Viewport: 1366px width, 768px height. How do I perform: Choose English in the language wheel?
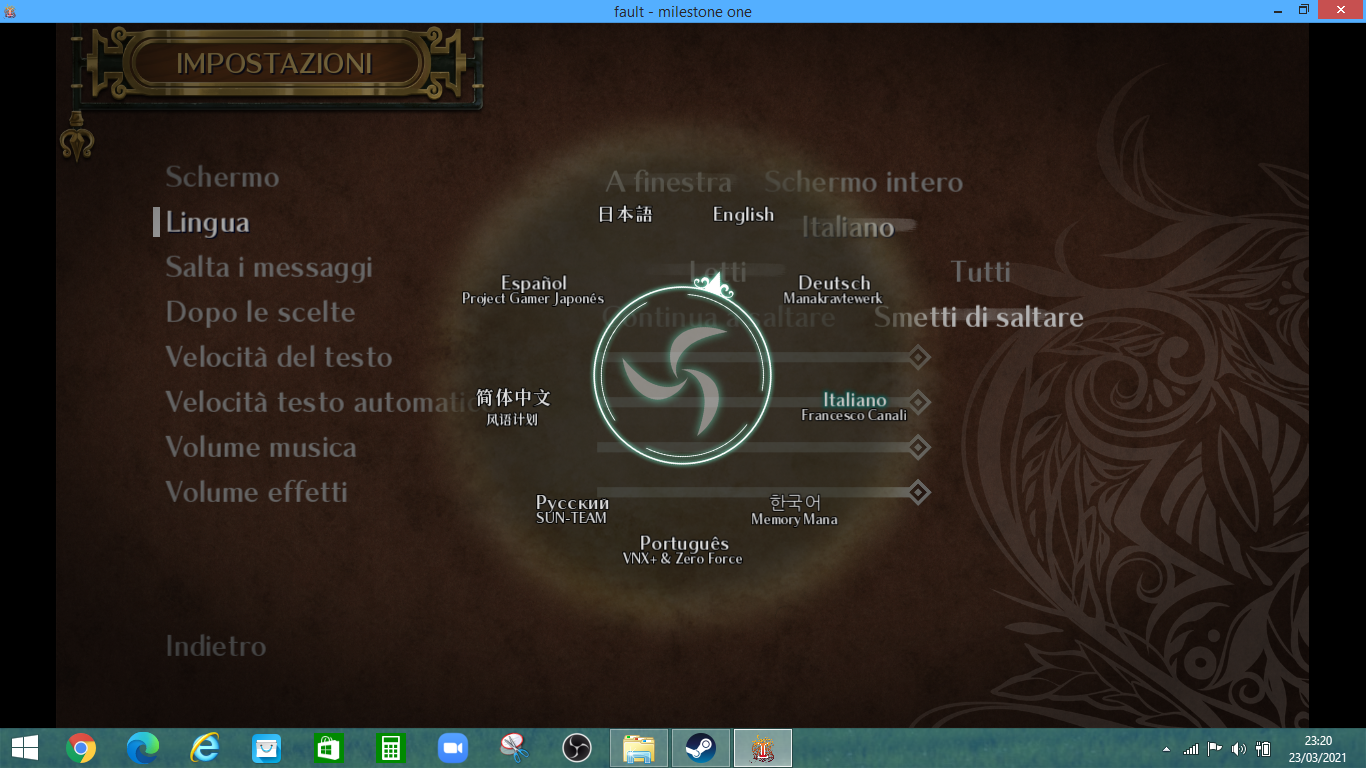[743, 214]
